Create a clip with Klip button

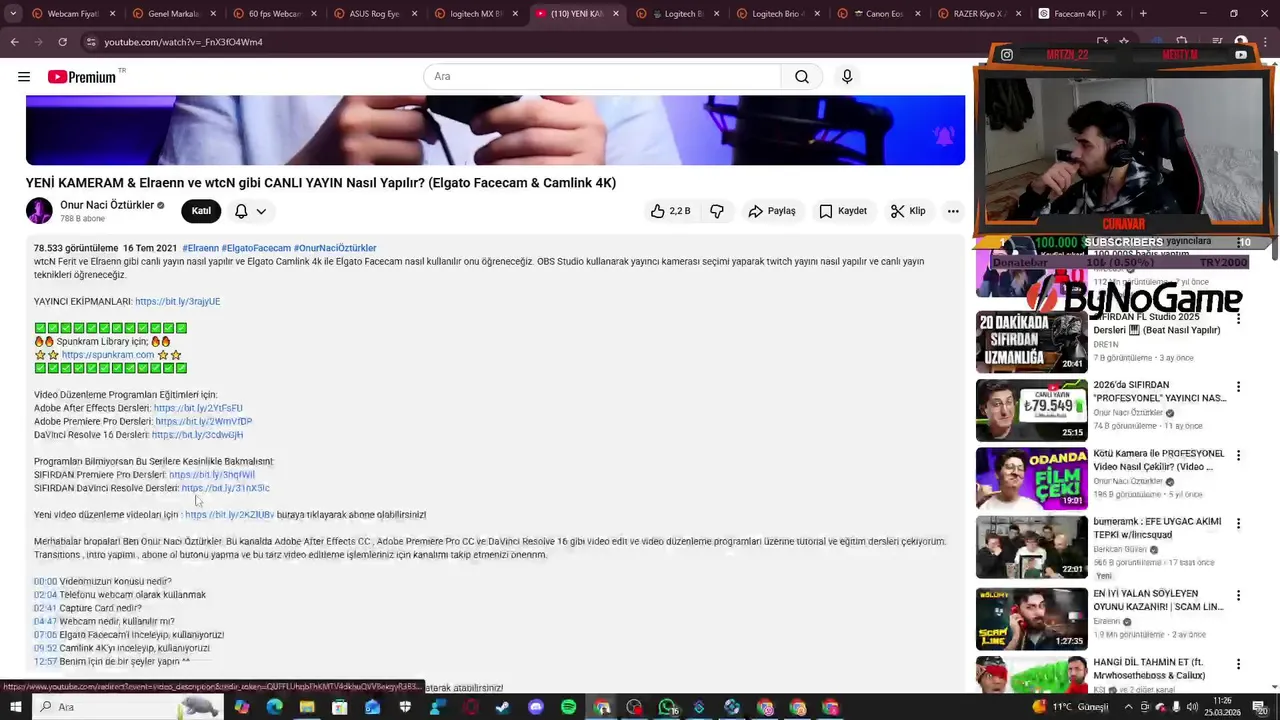(908, 211)
